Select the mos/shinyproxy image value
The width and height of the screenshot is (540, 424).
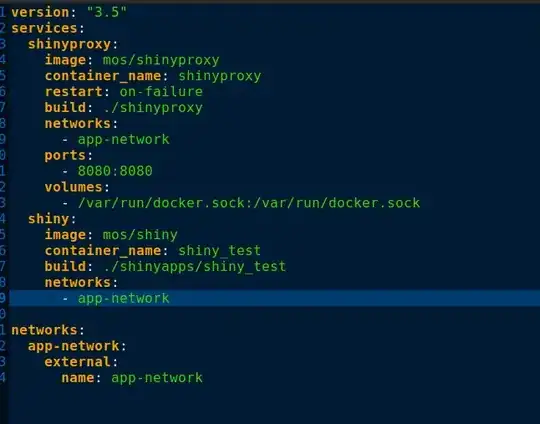click(161, 60)
